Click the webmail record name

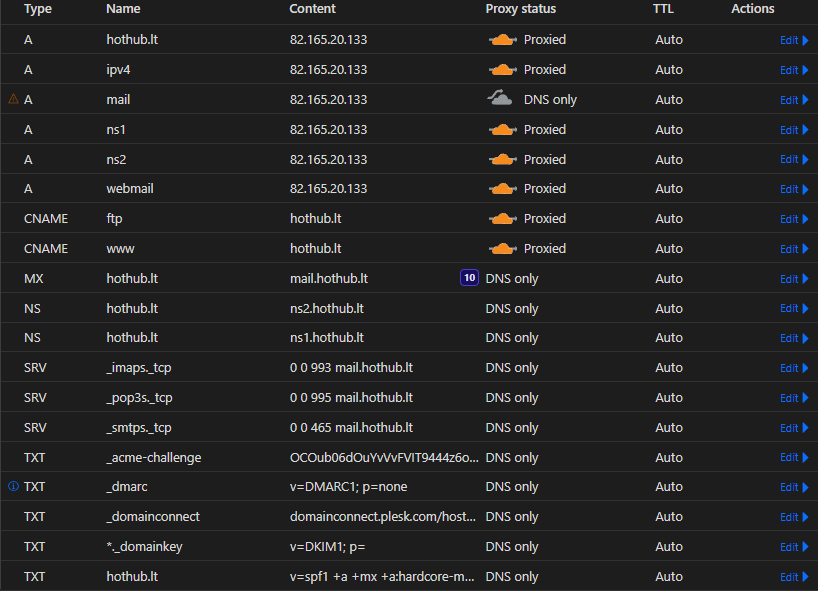[130, 188]
